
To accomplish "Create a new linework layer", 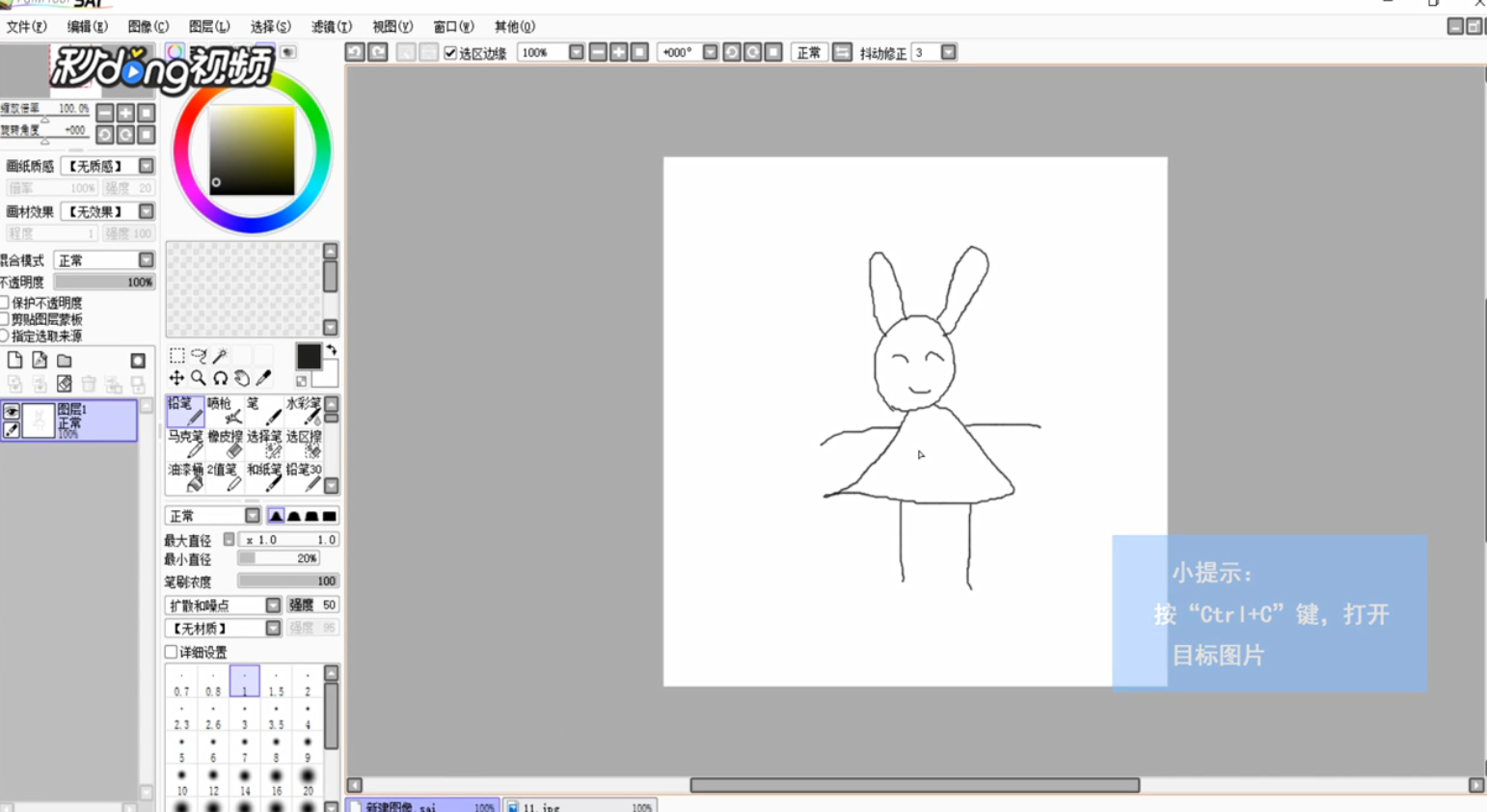I will 40,361.
